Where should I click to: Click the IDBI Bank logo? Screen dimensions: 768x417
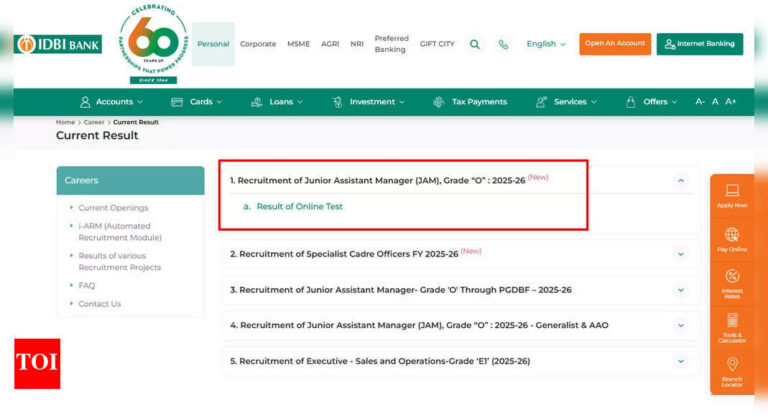click(x=58, y=44)
